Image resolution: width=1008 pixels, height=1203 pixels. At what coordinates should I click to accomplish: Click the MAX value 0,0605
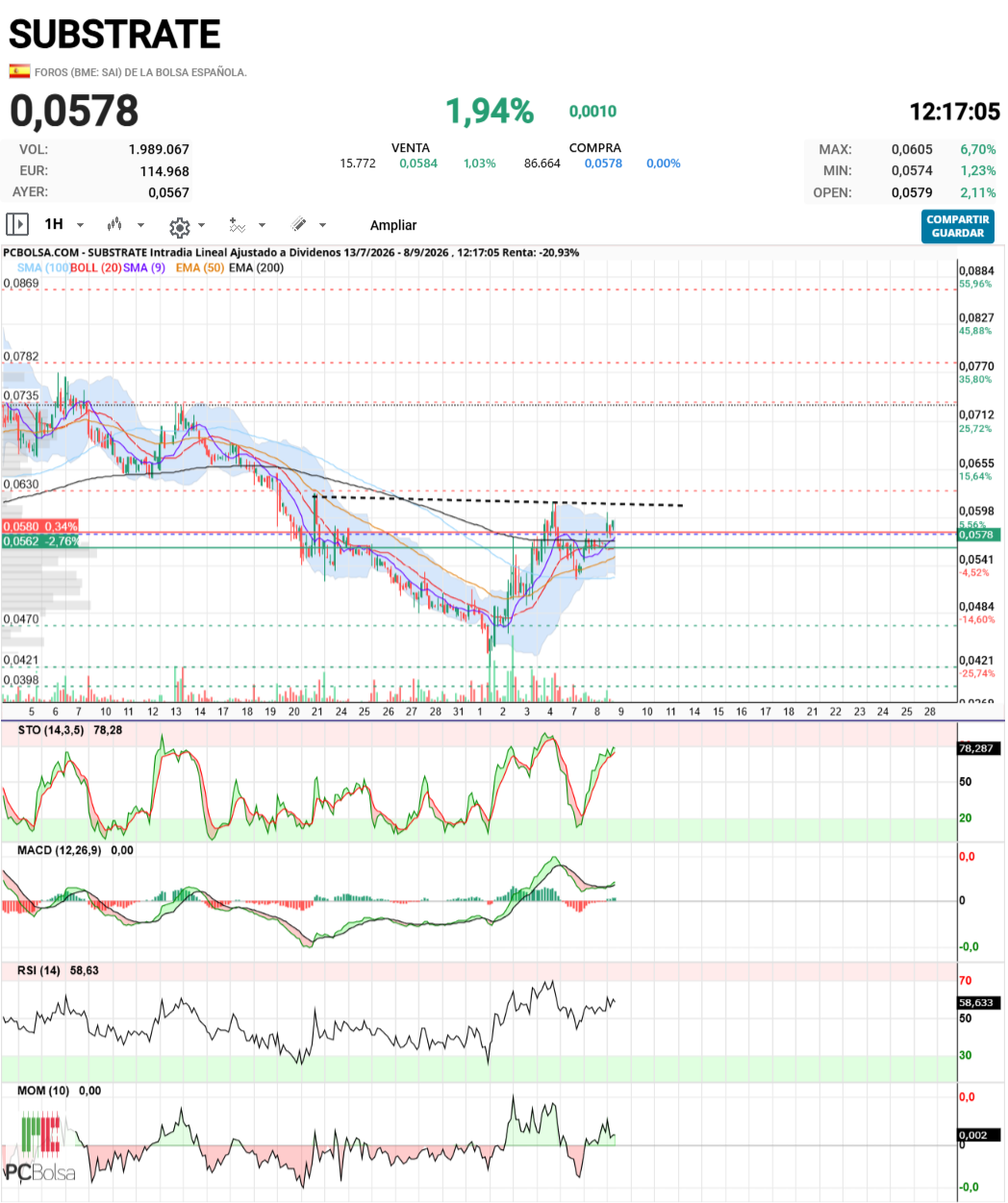coord(912,149)
